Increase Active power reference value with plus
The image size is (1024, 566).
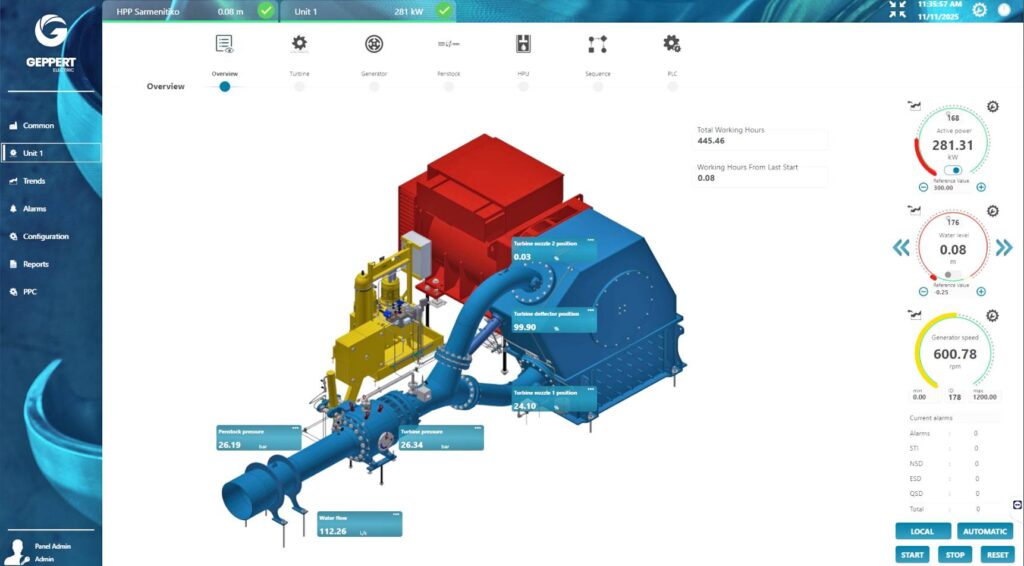(981, 187)
